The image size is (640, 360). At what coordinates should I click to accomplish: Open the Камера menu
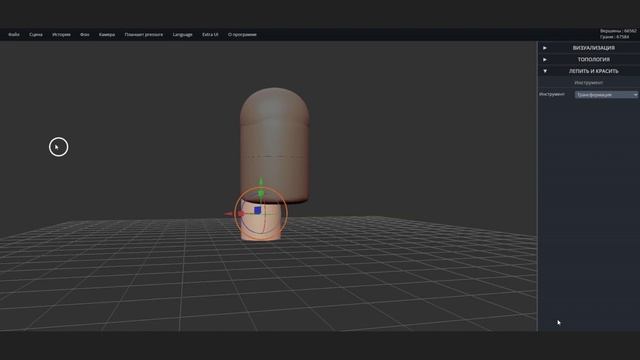tap(107, 35)
